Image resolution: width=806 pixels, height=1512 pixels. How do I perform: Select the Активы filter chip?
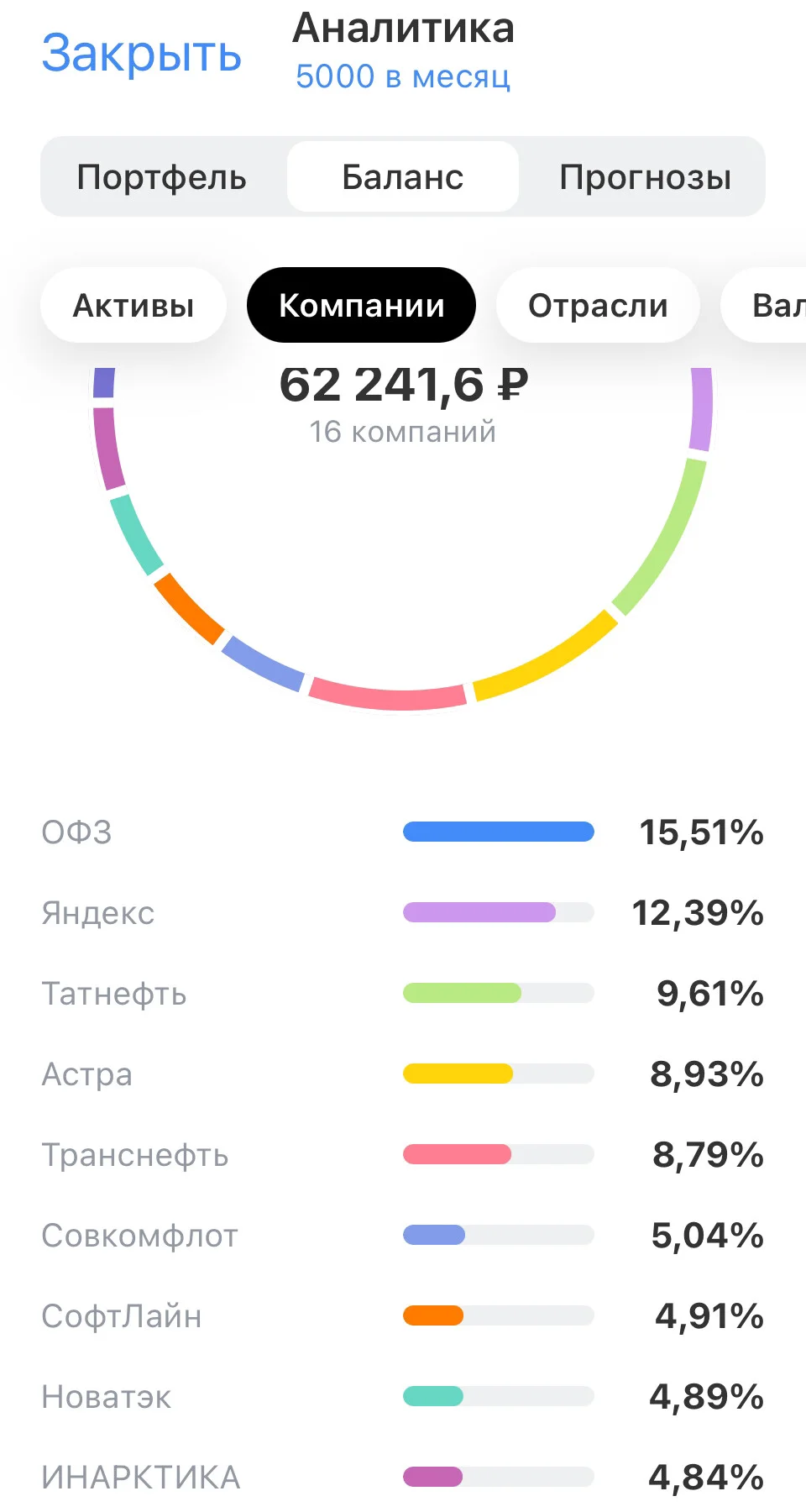coord(133,305)
